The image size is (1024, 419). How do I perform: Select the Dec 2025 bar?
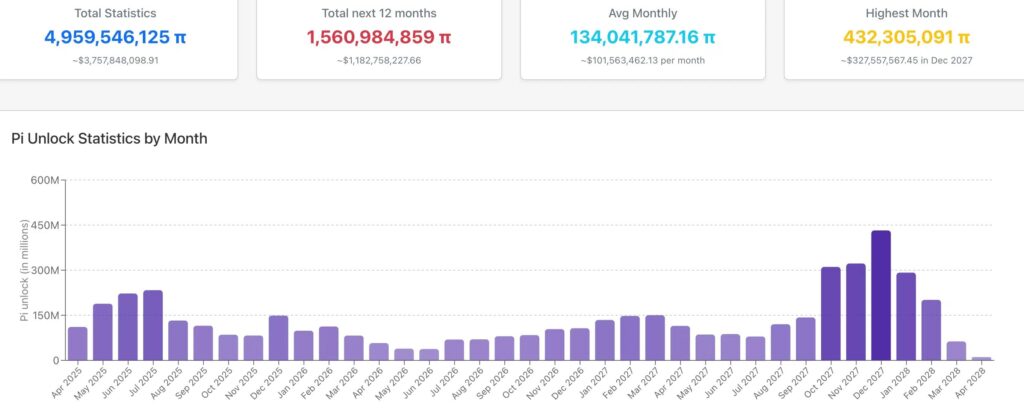(279, 338)
